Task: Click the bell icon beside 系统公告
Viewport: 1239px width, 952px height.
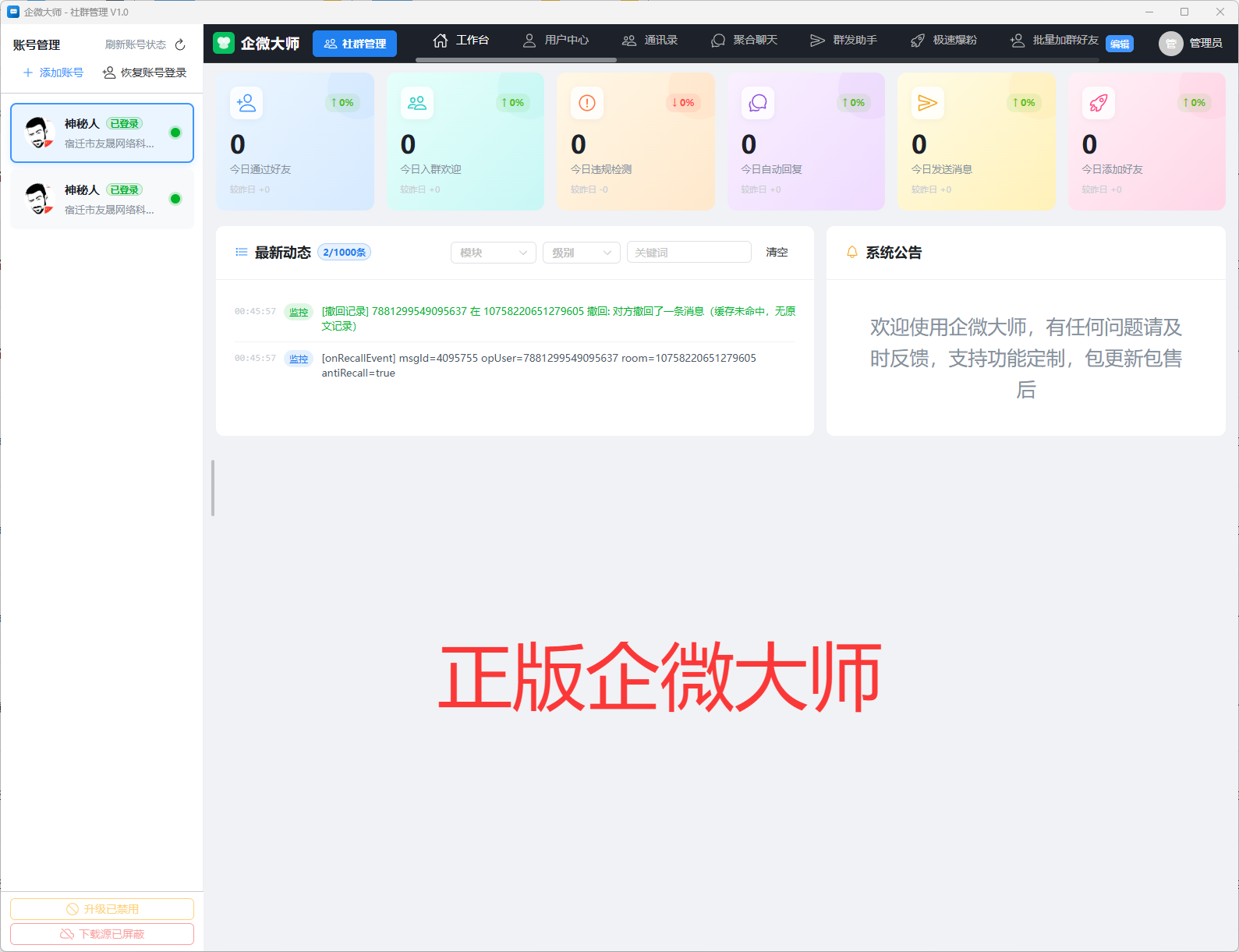Action: click(852, 252)
